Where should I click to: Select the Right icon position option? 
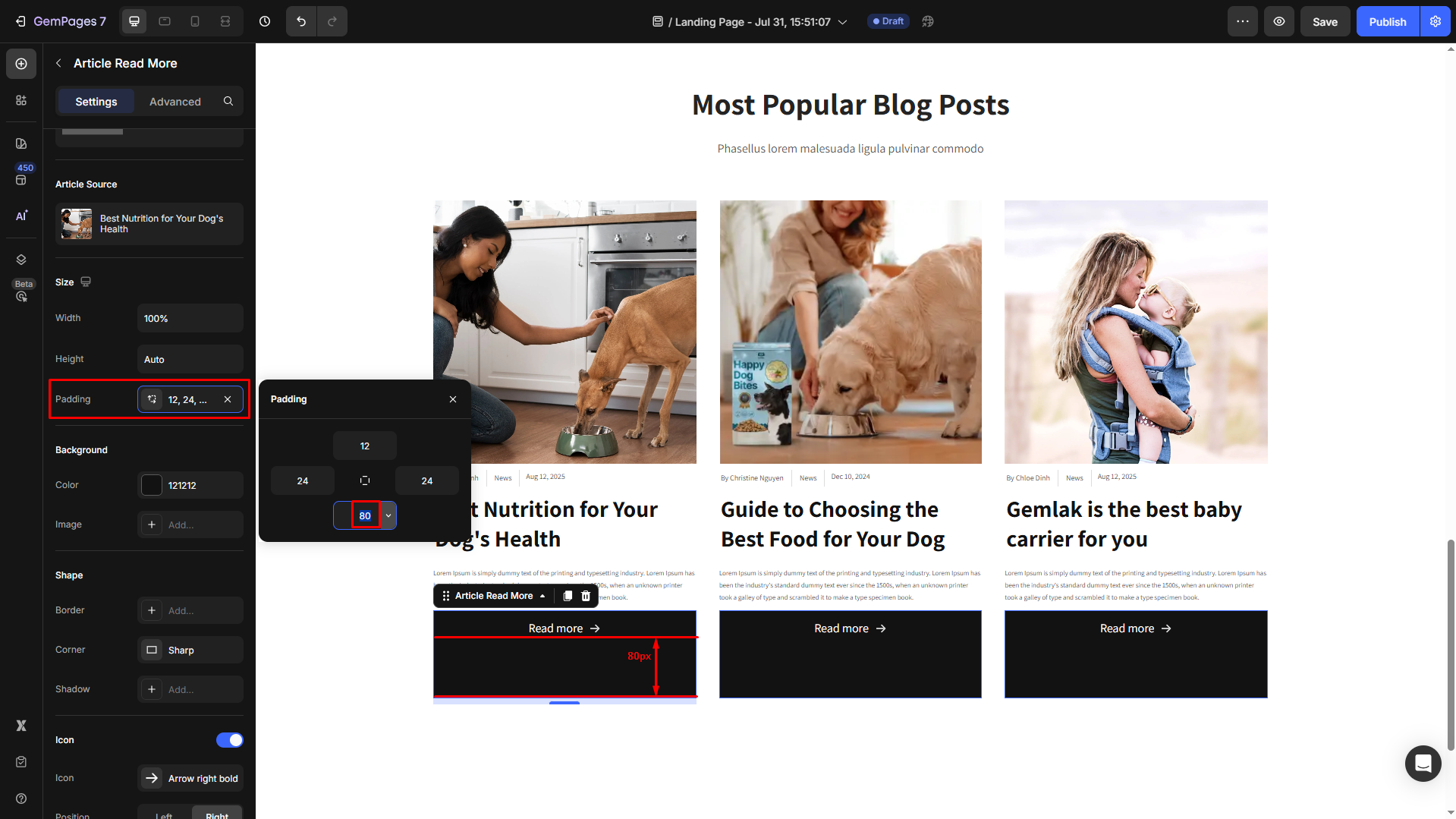(x=217, y=814)
